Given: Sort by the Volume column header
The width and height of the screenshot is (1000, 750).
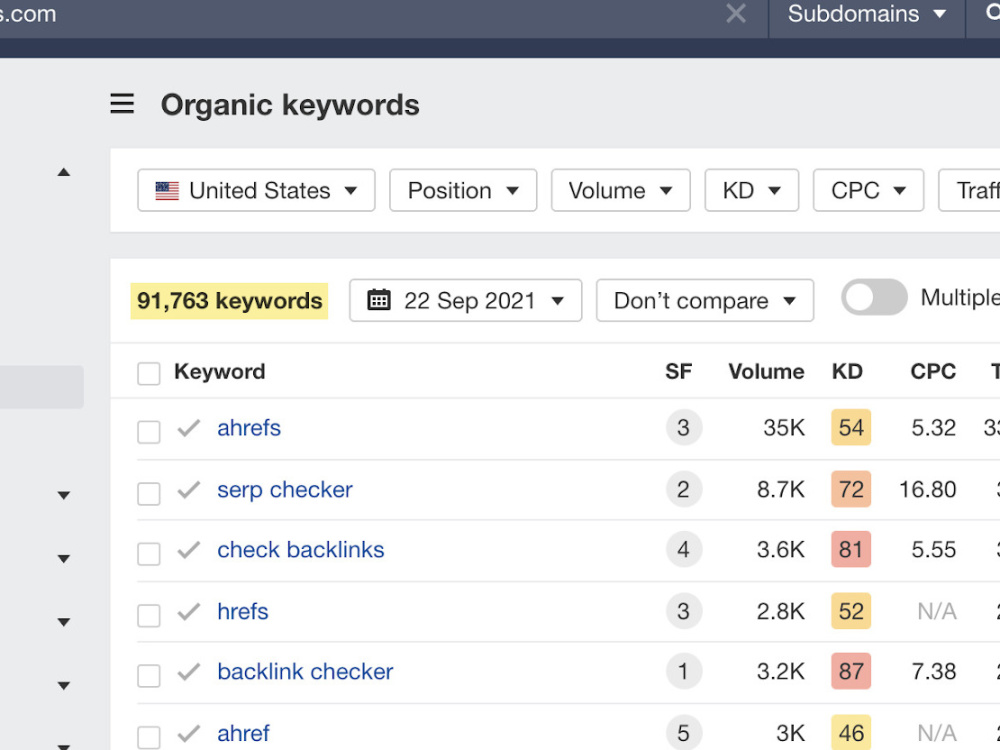Looking at the screenshot, I should 766,371.
